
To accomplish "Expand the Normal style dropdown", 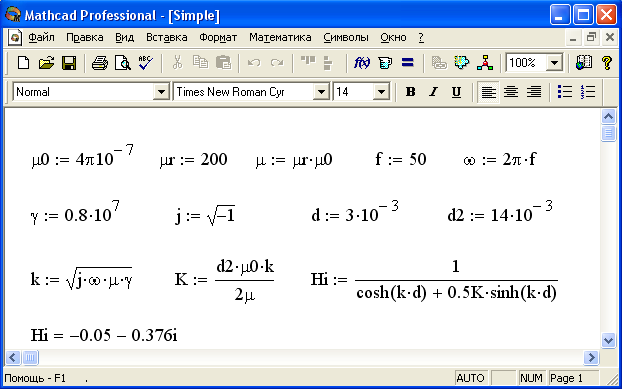I will coord(161,92).
